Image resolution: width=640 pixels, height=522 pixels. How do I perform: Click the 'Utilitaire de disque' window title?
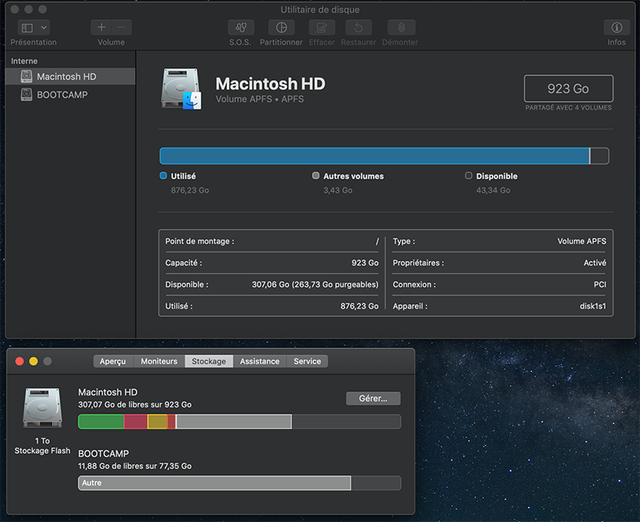click(x=320, y=9)
